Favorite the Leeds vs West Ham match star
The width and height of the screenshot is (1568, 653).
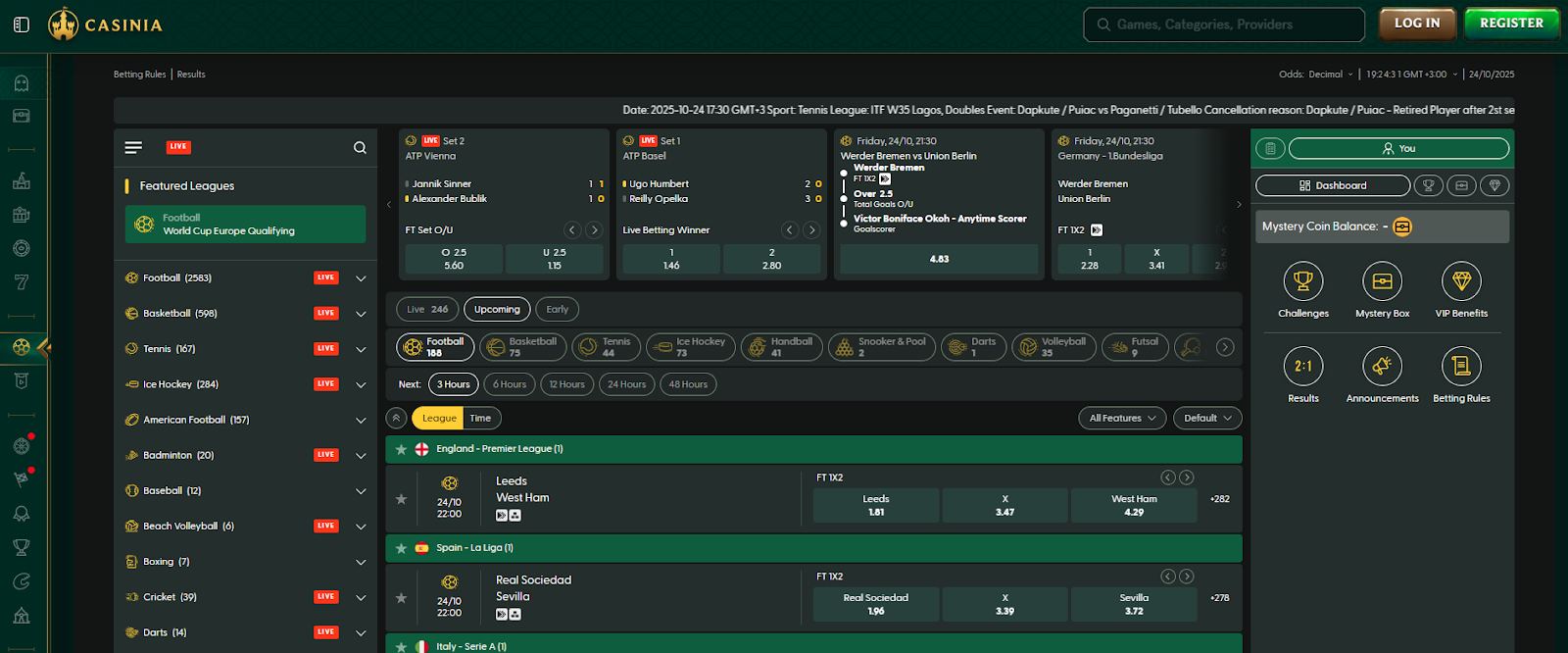pyautogui.click(x=401, y=498)
